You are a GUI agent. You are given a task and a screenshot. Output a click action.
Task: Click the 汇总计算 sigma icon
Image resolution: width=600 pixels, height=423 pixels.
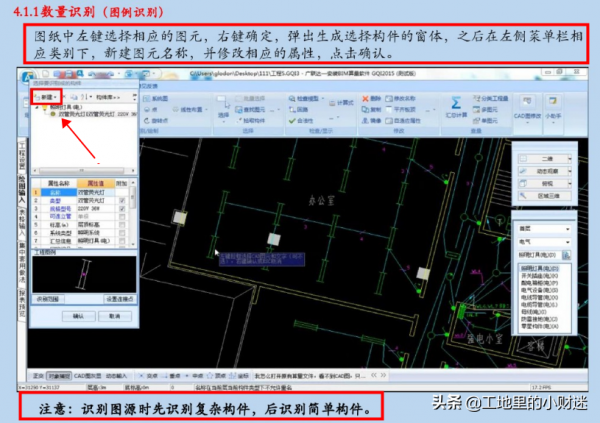coord(456,104)
